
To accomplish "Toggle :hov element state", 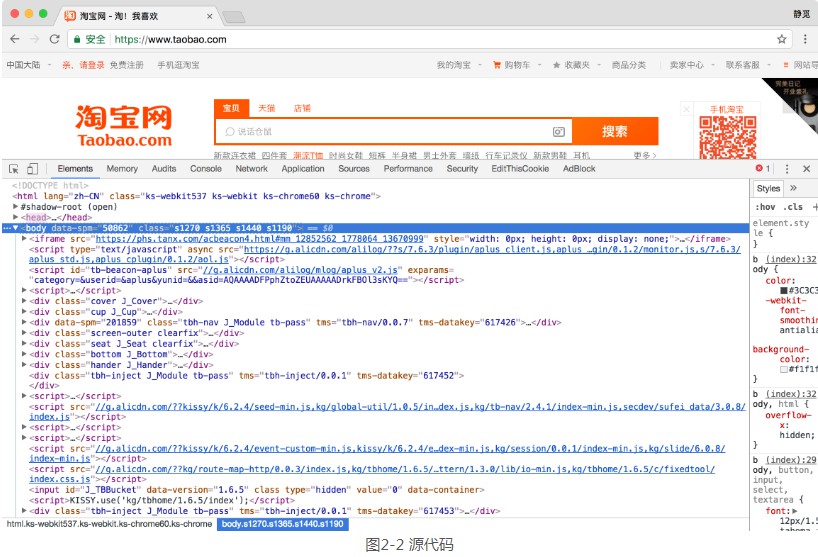I will [765, 207].
